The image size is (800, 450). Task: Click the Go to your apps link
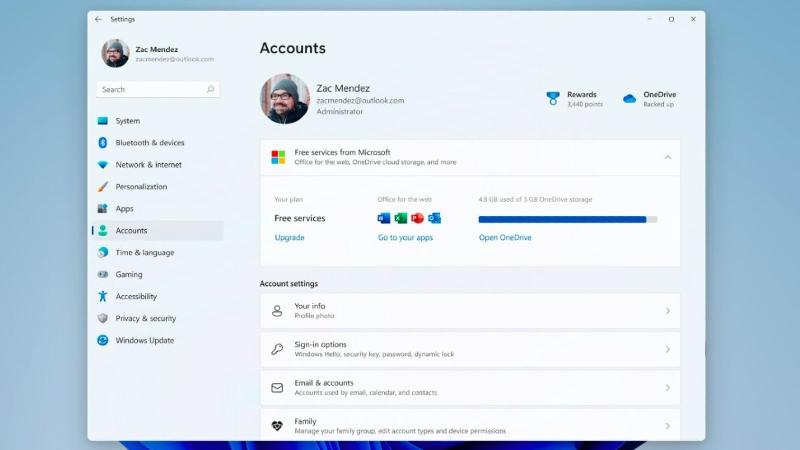[405, 238]
